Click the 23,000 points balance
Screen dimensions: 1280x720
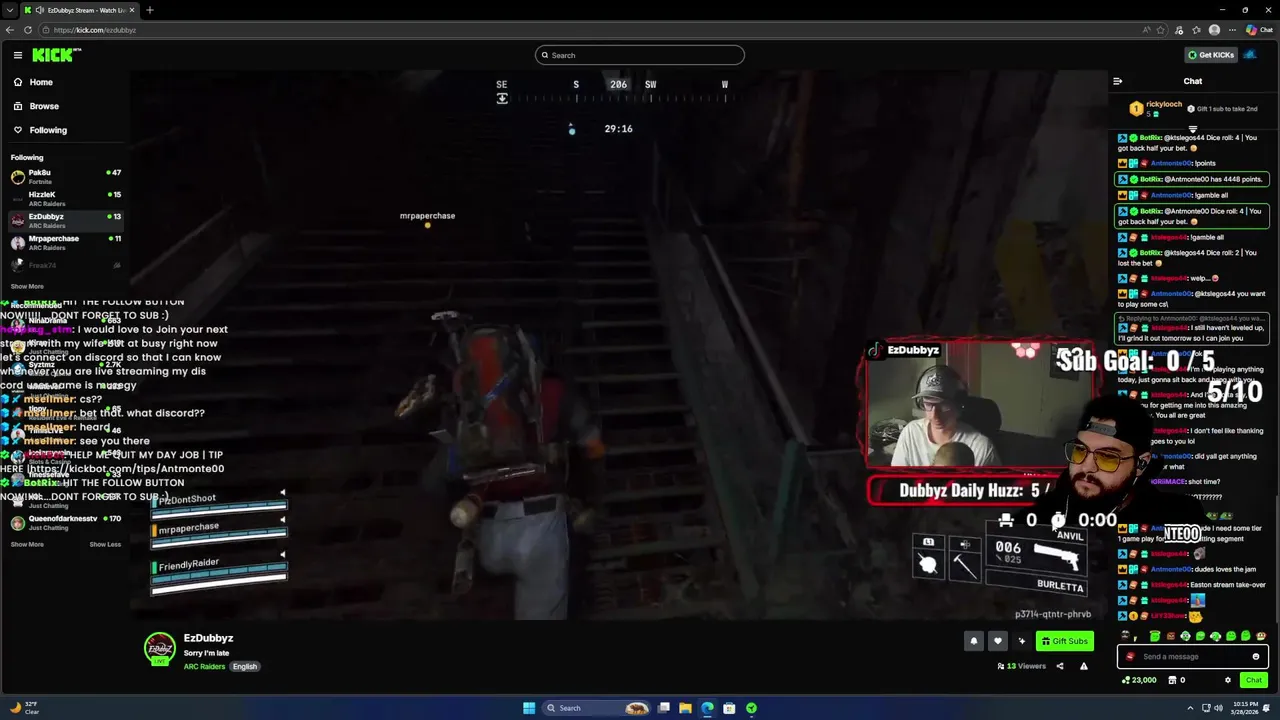point(1139,680)
